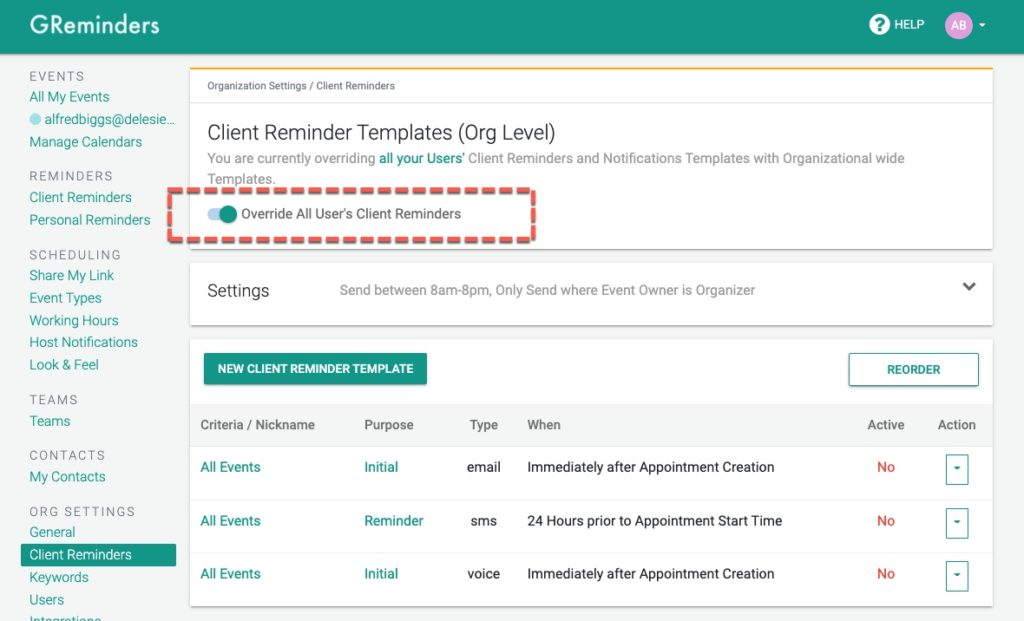
Task: Click 'Criteria / Nickname' column header
Action: coord(257,425)
